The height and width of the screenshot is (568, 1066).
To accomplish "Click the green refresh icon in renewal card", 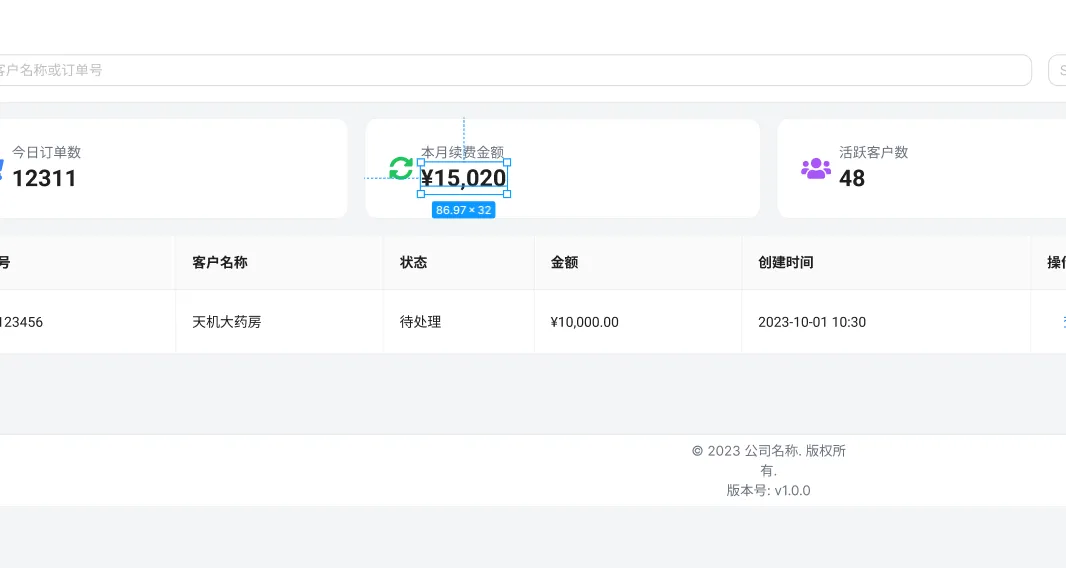I will 401,169.
